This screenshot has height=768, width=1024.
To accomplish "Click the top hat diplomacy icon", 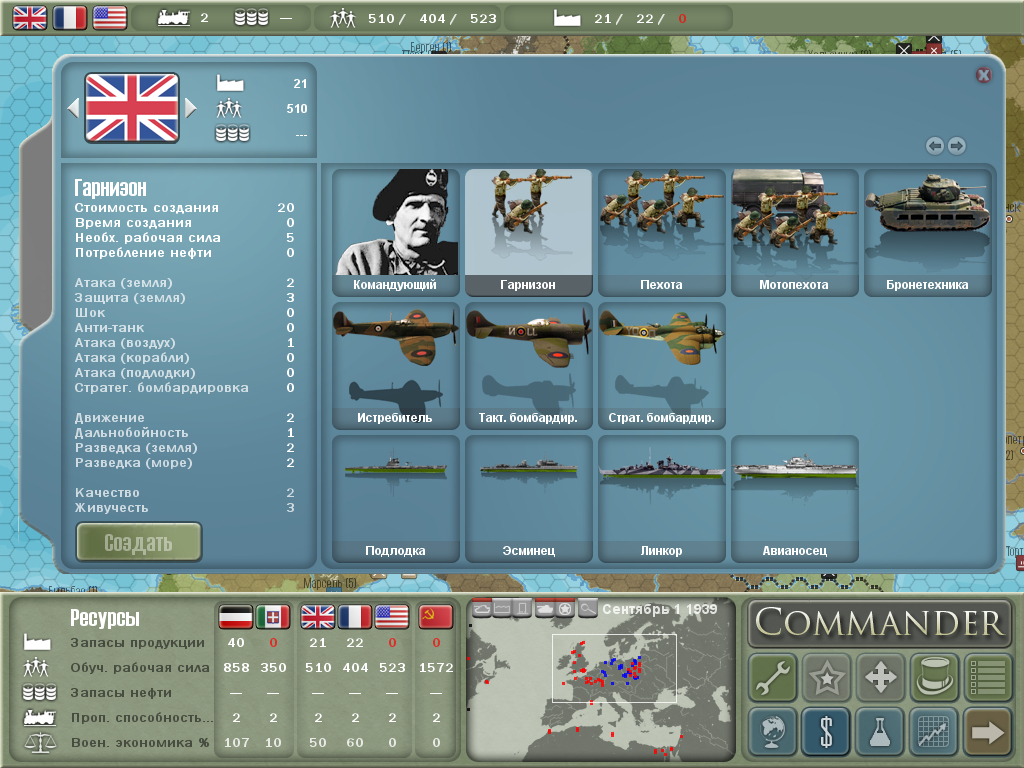I will click(934, 678).
